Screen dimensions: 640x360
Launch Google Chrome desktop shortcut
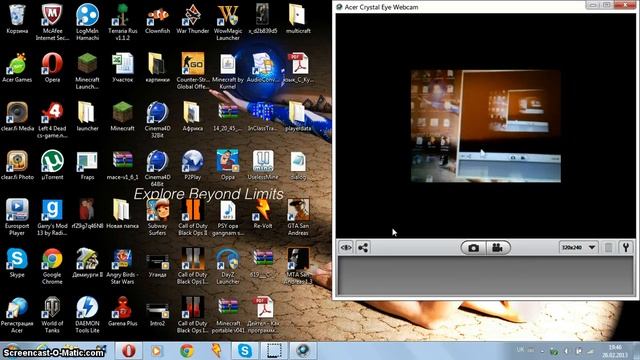[x=52, y=266]
